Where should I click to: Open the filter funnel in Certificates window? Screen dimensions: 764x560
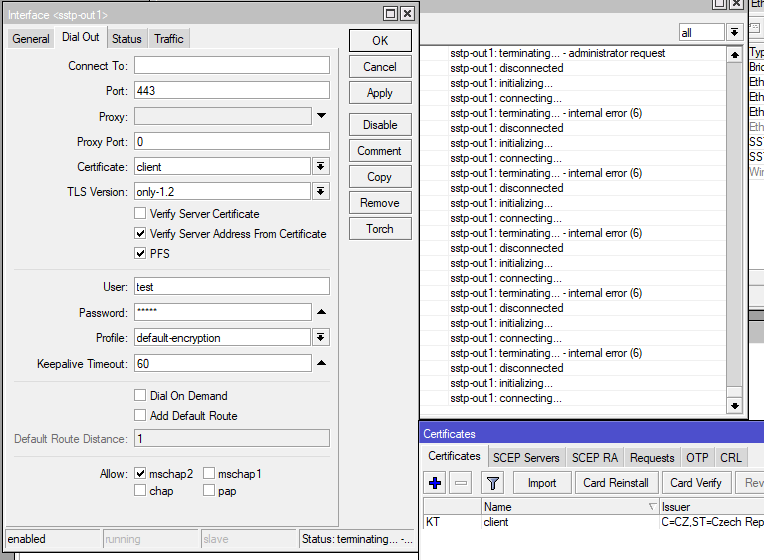click(493, 483)
